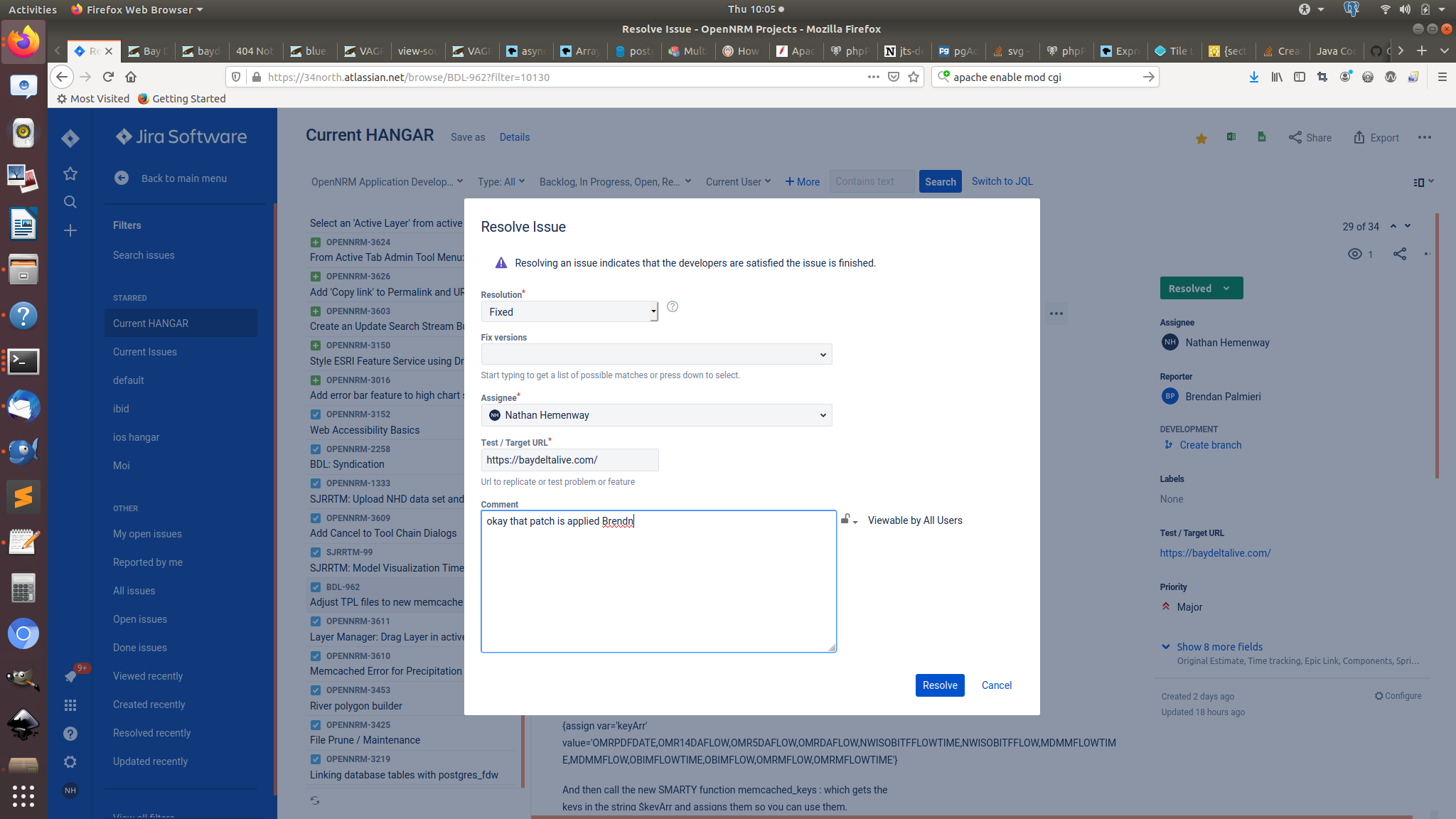Open filter in Google Sheets icon
This screenshot has height=819, width=1456.
[x=1262, y=136]
